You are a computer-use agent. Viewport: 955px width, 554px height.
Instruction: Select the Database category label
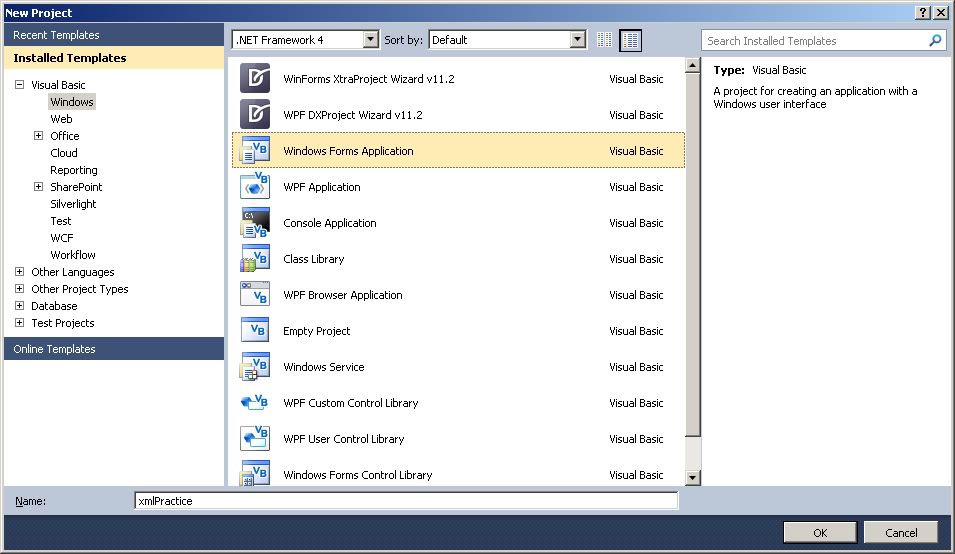(x=54, y=306)
